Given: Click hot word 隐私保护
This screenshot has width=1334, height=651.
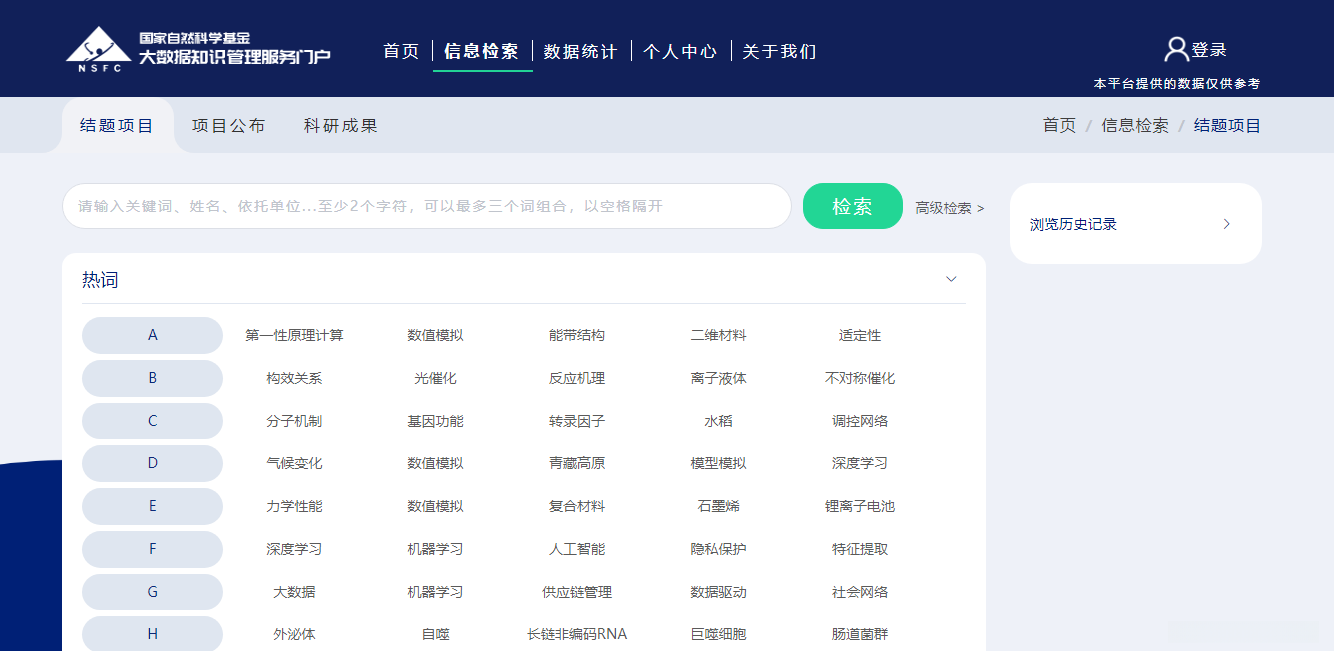Looking at the screenshot, I should (718, 549).
